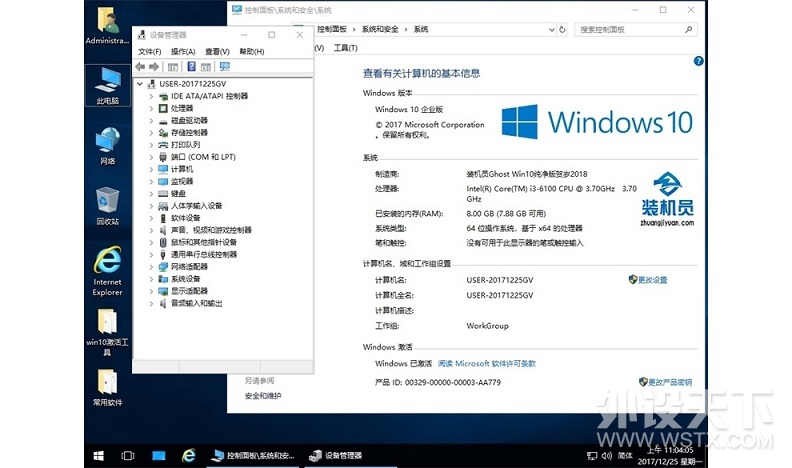
Task: Select 声音、视频和游戏控制器 category
Action: [211, 230]
